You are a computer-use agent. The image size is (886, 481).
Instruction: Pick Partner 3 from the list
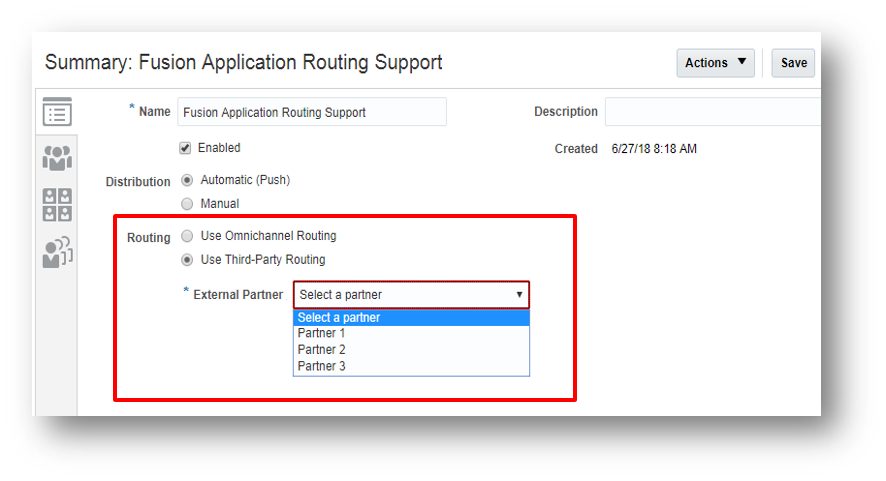(x=411, y=366)
